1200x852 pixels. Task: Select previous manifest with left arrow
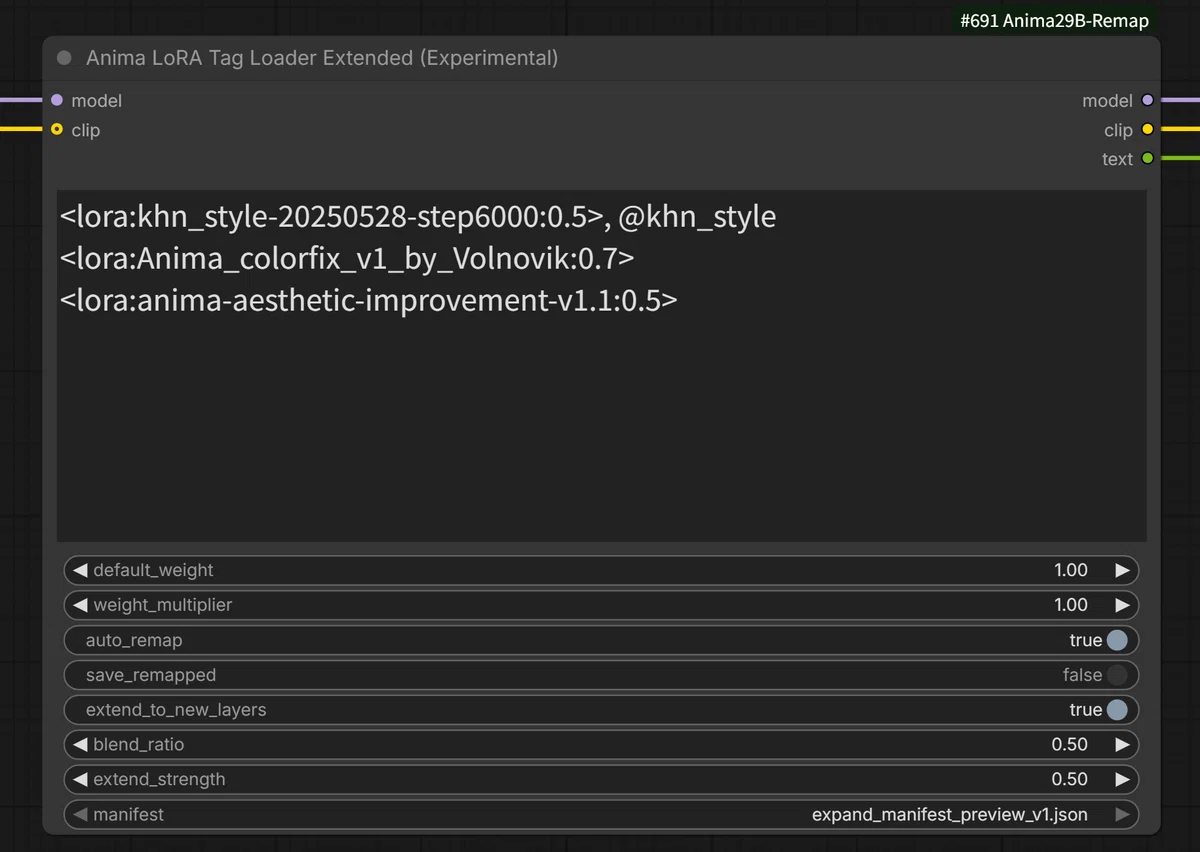pyautogui.click(x=81, y=814)
